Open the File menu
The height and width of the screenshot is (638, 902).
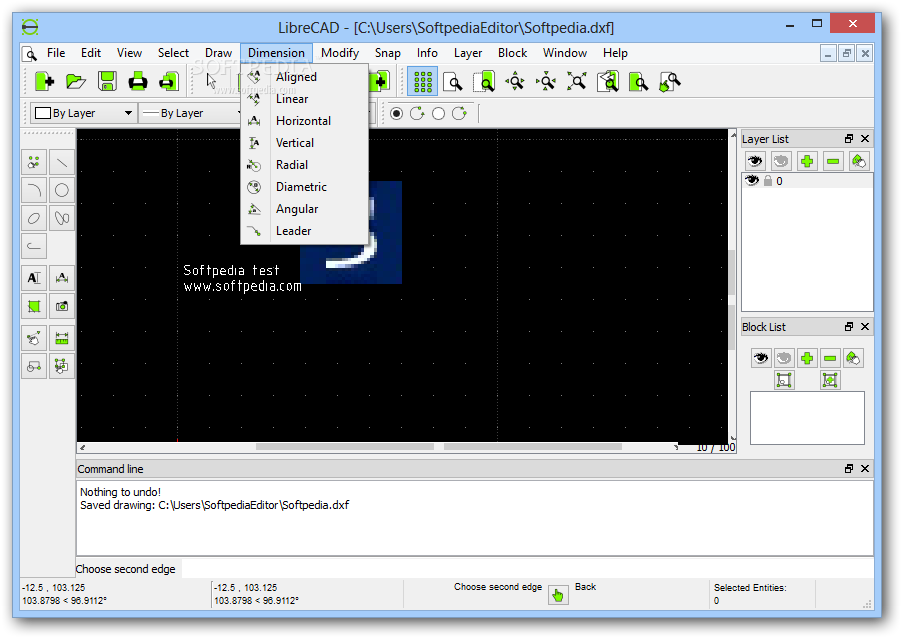(56, 53)
